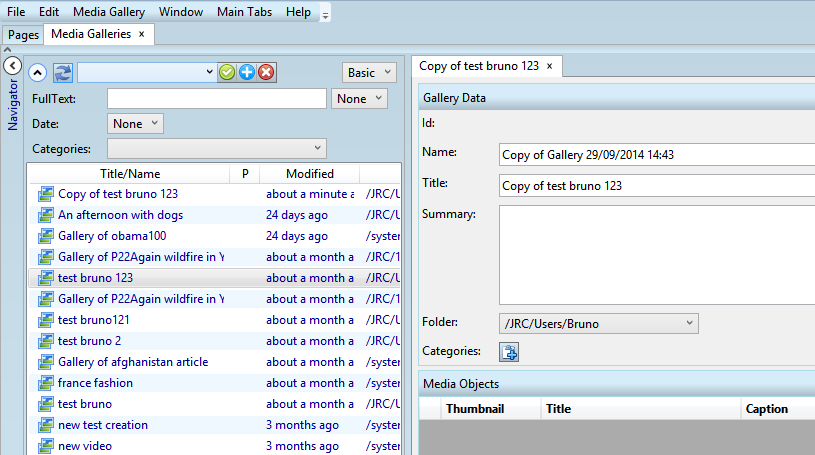The height and width of the screenshot is (455, 815).
Task: Click gallery icon beside Gallery of obama100
Action: (x=46, y=236)
